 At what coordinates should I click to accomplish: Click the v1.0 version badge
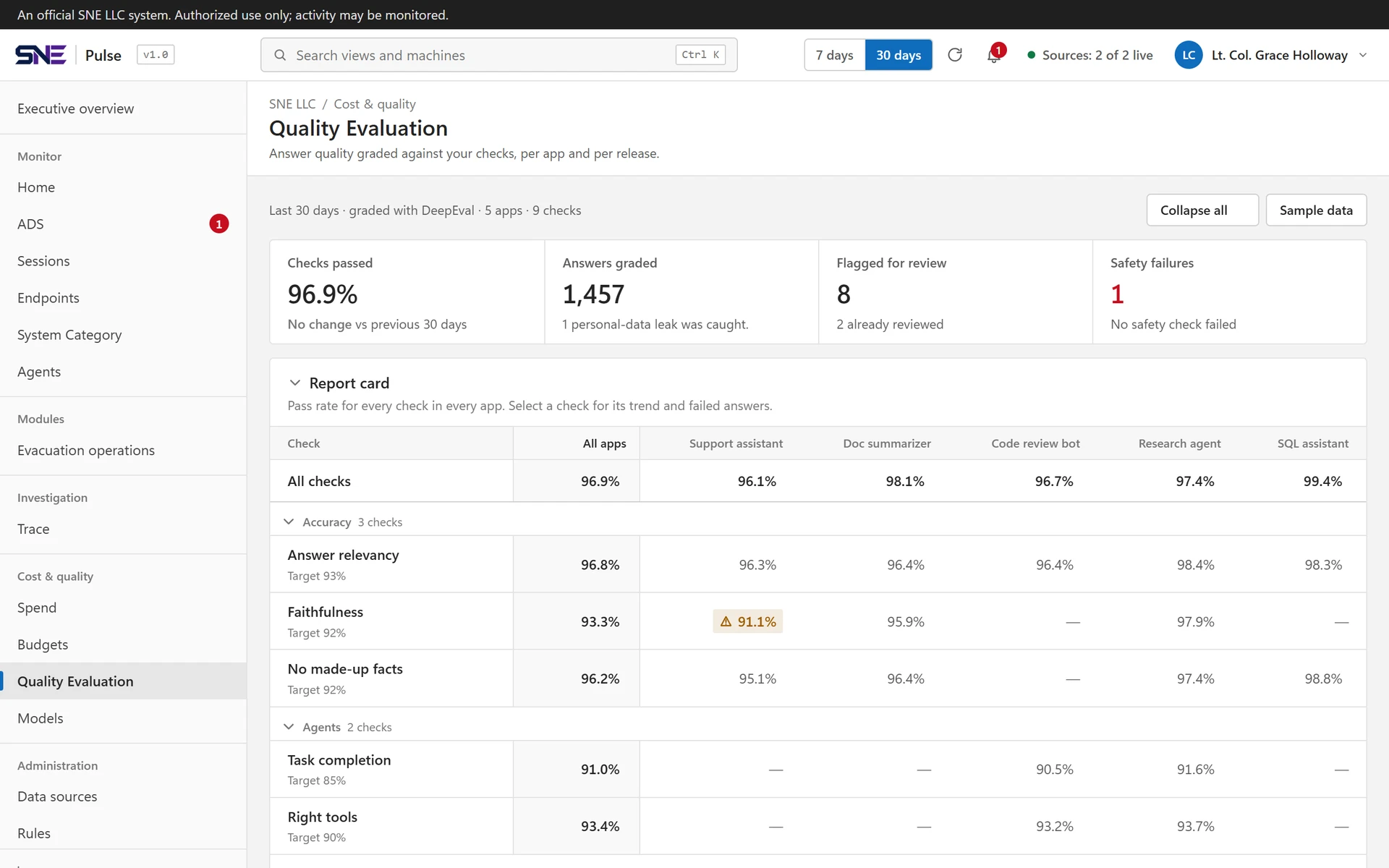click(156, 55)
